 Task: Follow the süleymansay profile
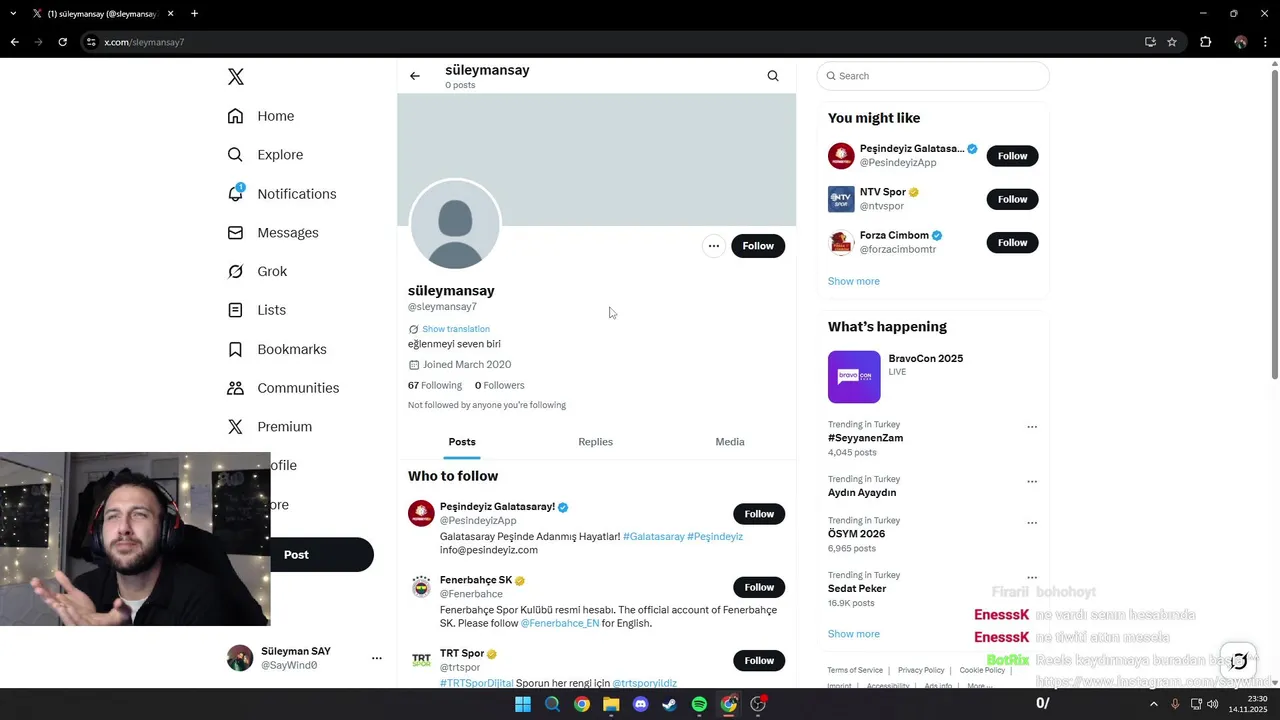758,246
